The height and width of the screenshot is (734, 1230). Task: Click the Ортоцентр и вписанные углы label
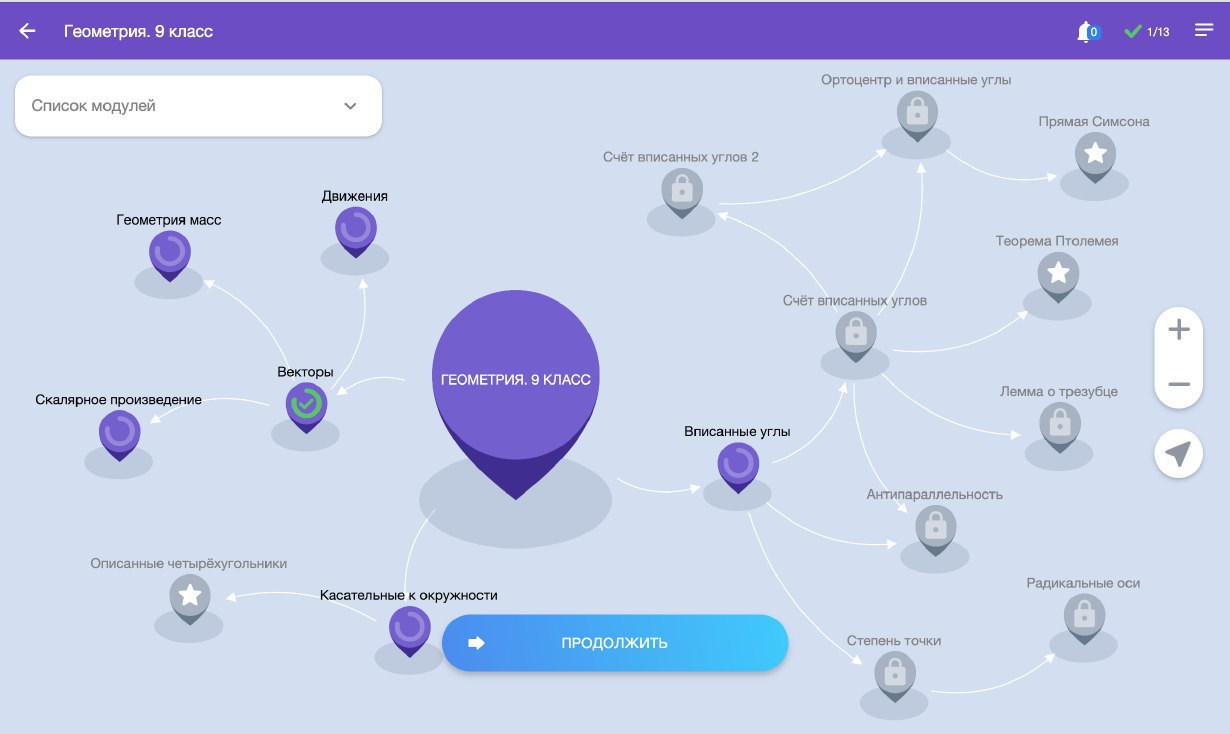pos(916,80)
